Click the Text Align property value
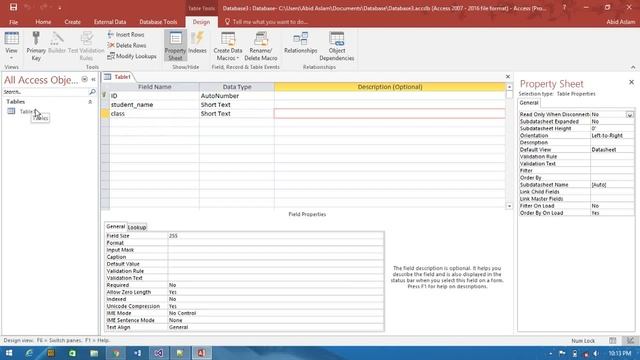Screen dimensions: 640x360 276,327
